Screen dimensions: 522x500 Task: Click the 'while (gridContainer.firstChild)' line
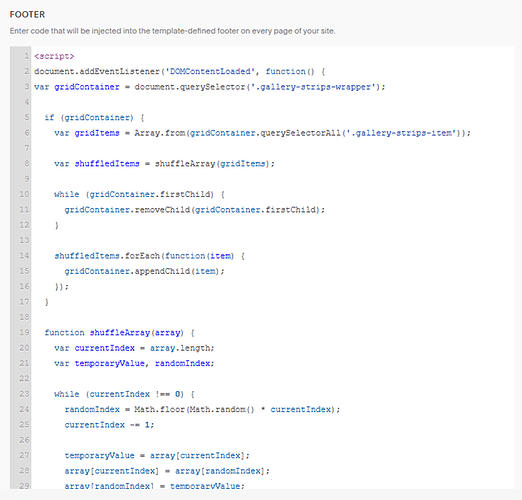(x=139, y=194)
